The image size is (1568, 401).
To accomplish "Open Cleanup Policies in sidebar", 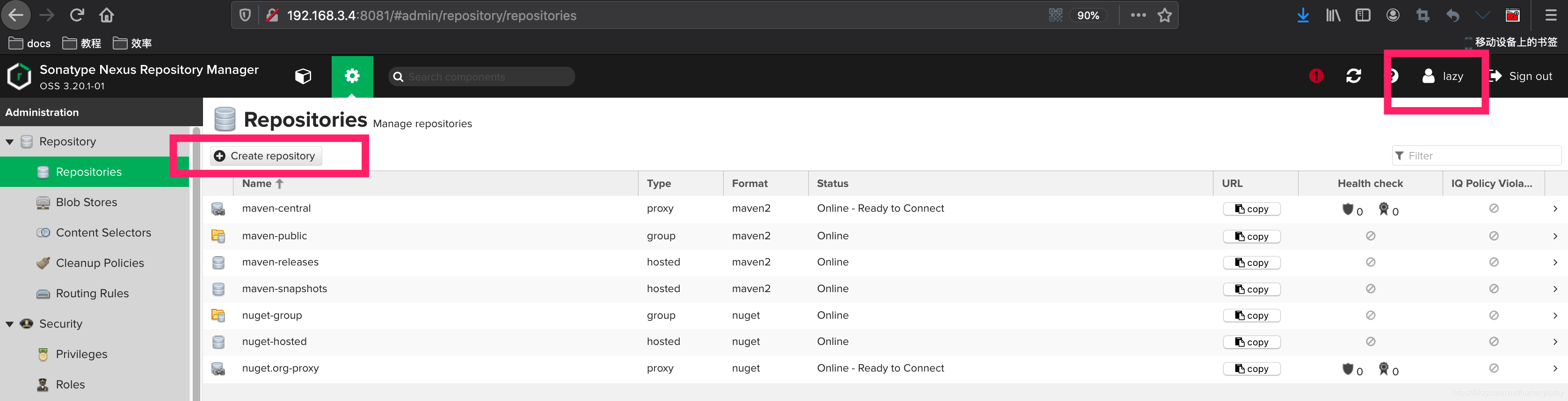I will 100,264.
